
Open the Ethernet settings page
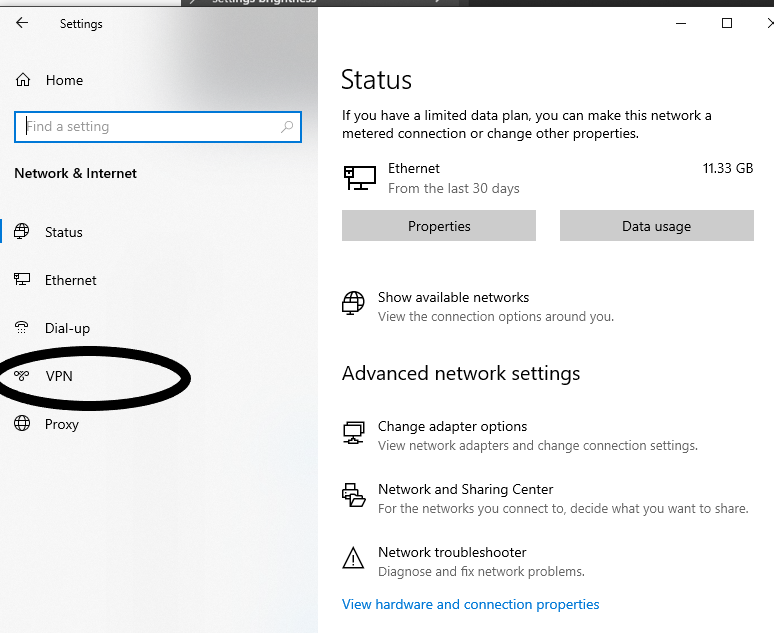pos(70,280)
